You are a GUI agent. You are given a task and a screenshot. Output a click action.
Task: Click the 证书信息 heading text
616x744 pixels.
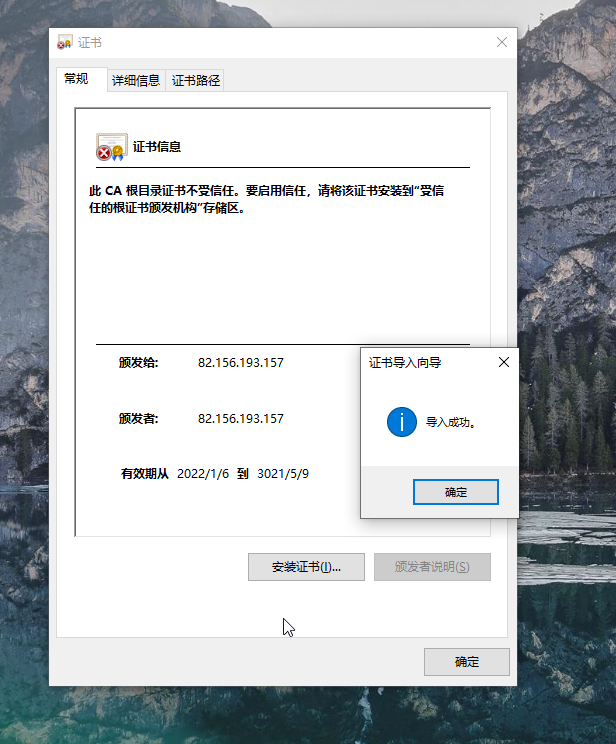pos(157,147)
